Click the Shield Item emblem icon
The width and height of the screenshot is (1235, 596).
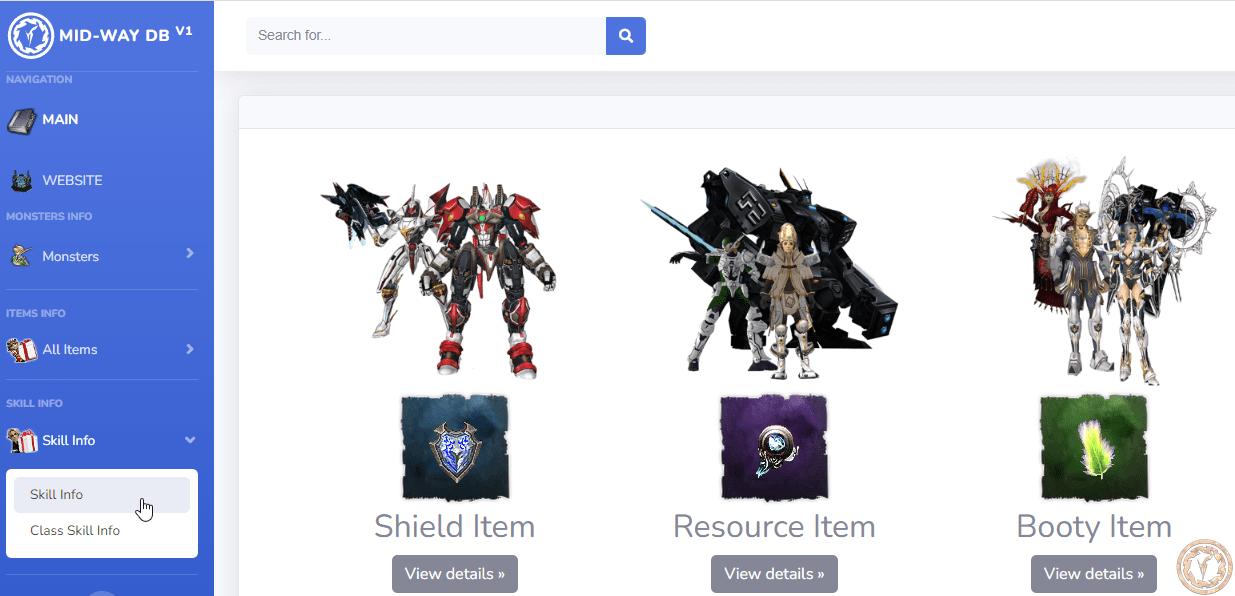point(455,447)
